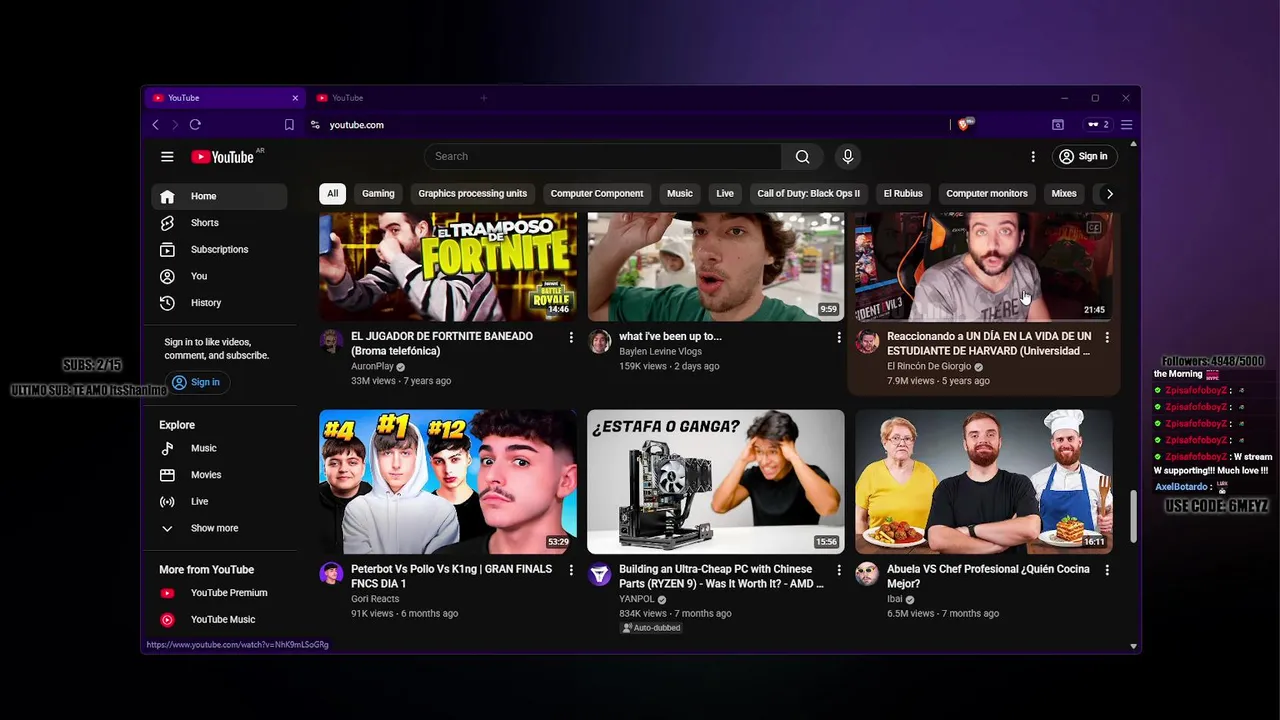Reload the page with refresh icon
The height and width of the screenshot is (720, 1280).
(195, 125)
